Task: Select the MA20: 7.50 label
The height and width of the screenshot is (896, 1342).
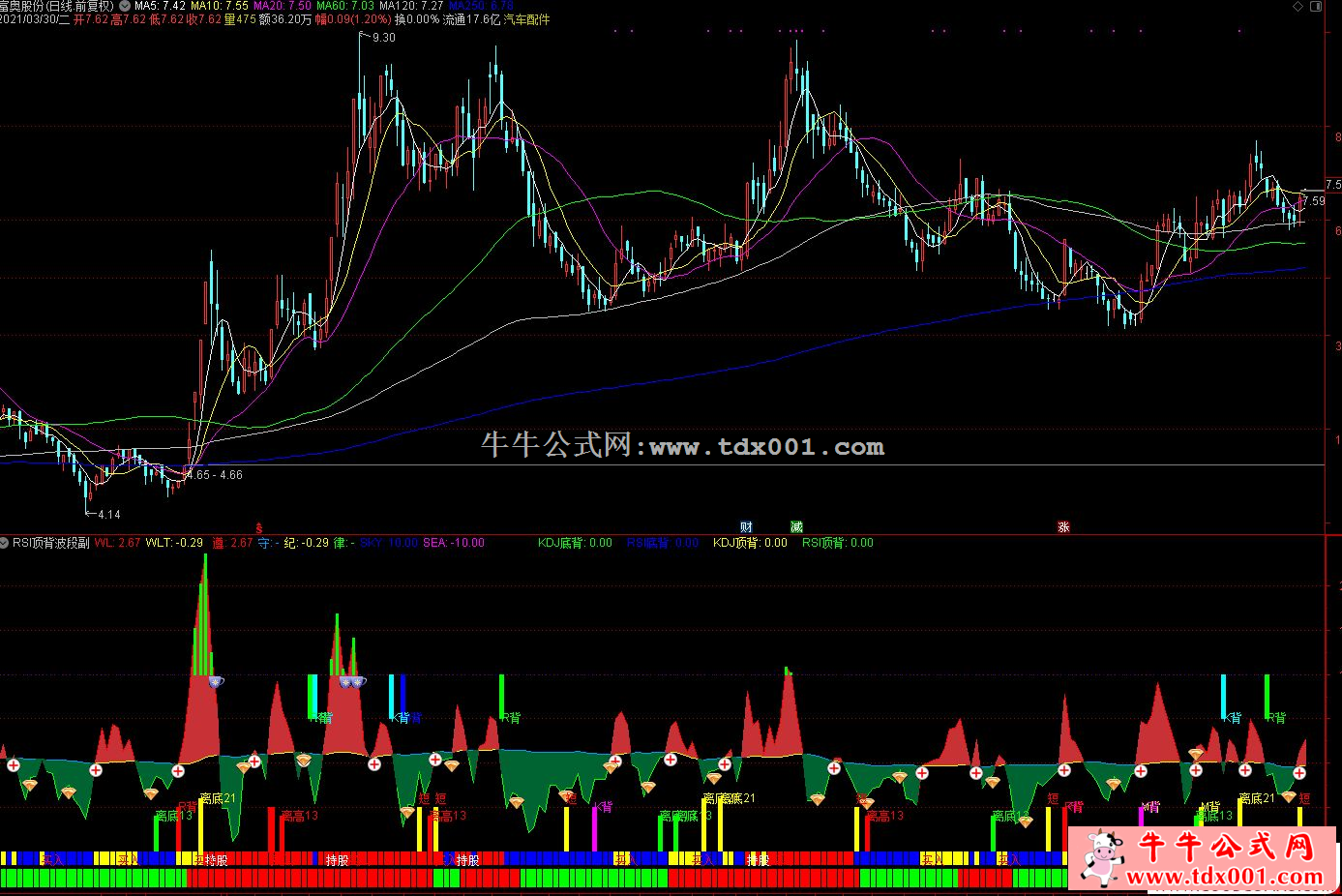Action: tap(283, 6)
